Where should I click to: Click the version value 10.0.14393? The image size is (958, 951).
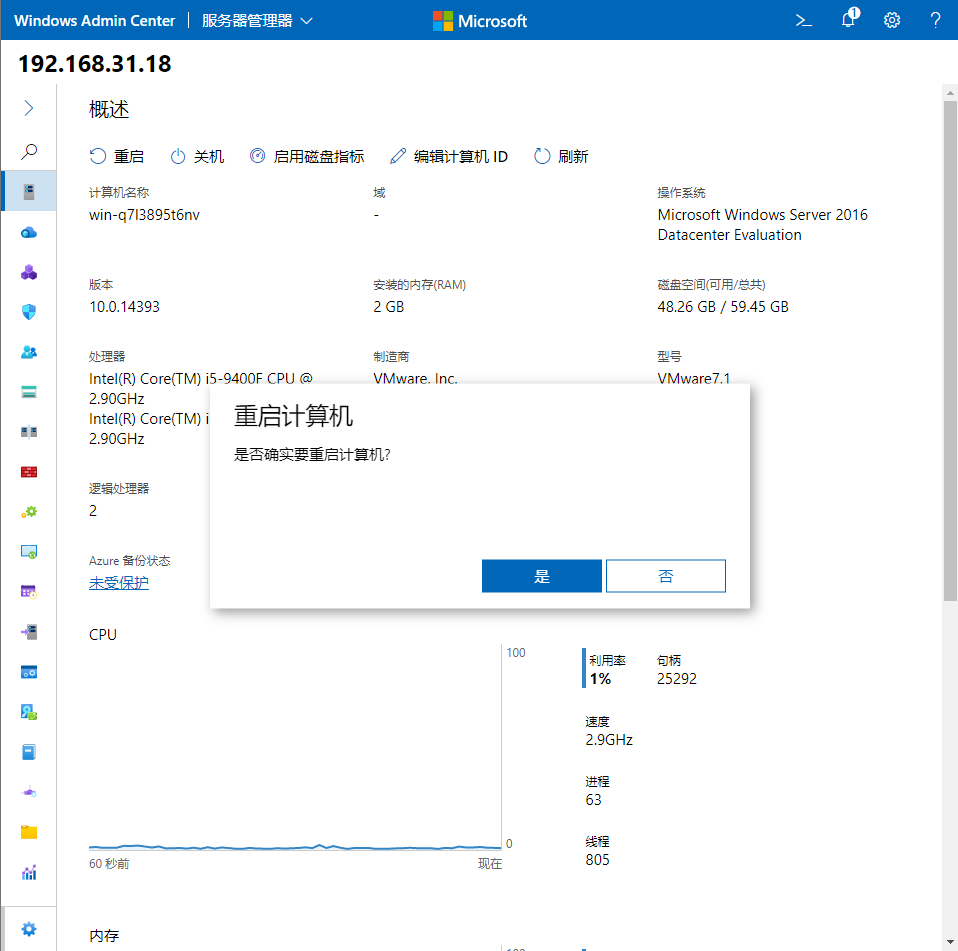coord(124,307)
